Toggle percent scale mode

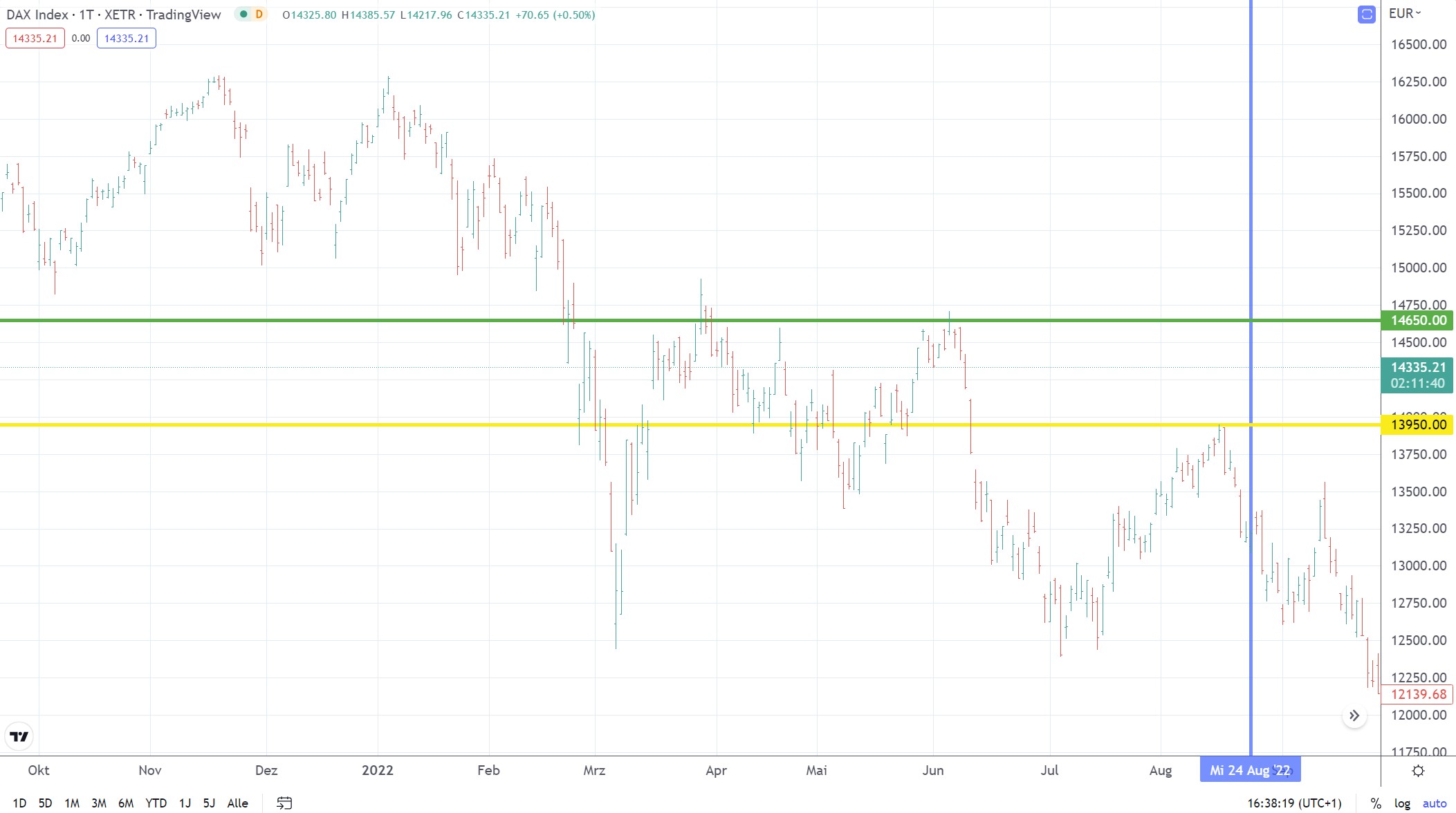coord(1376,803)
